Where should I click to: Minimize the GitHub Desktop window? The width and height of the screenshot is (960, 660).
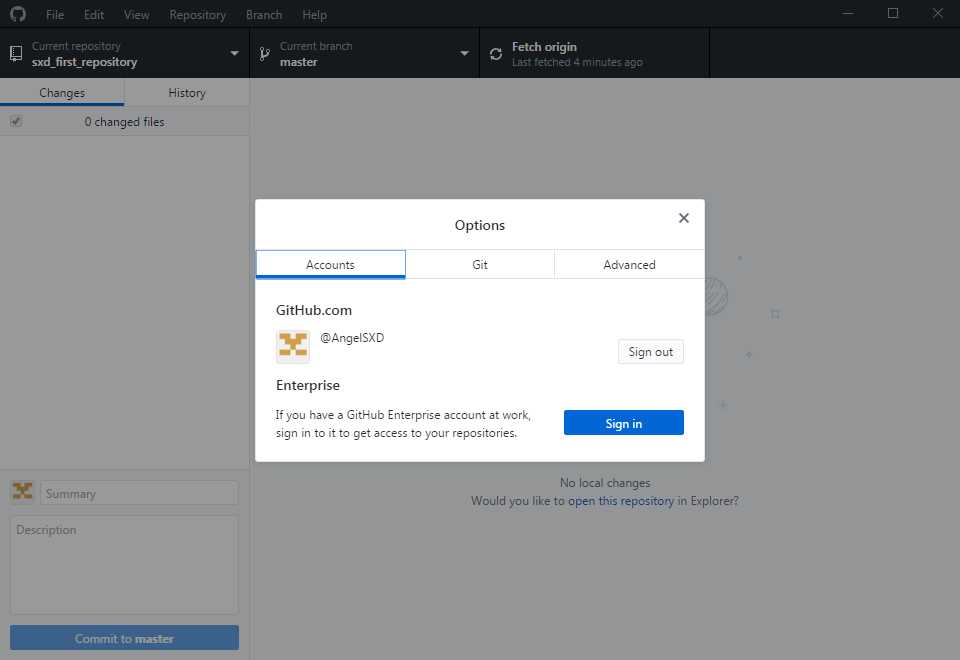pos(848,13)
